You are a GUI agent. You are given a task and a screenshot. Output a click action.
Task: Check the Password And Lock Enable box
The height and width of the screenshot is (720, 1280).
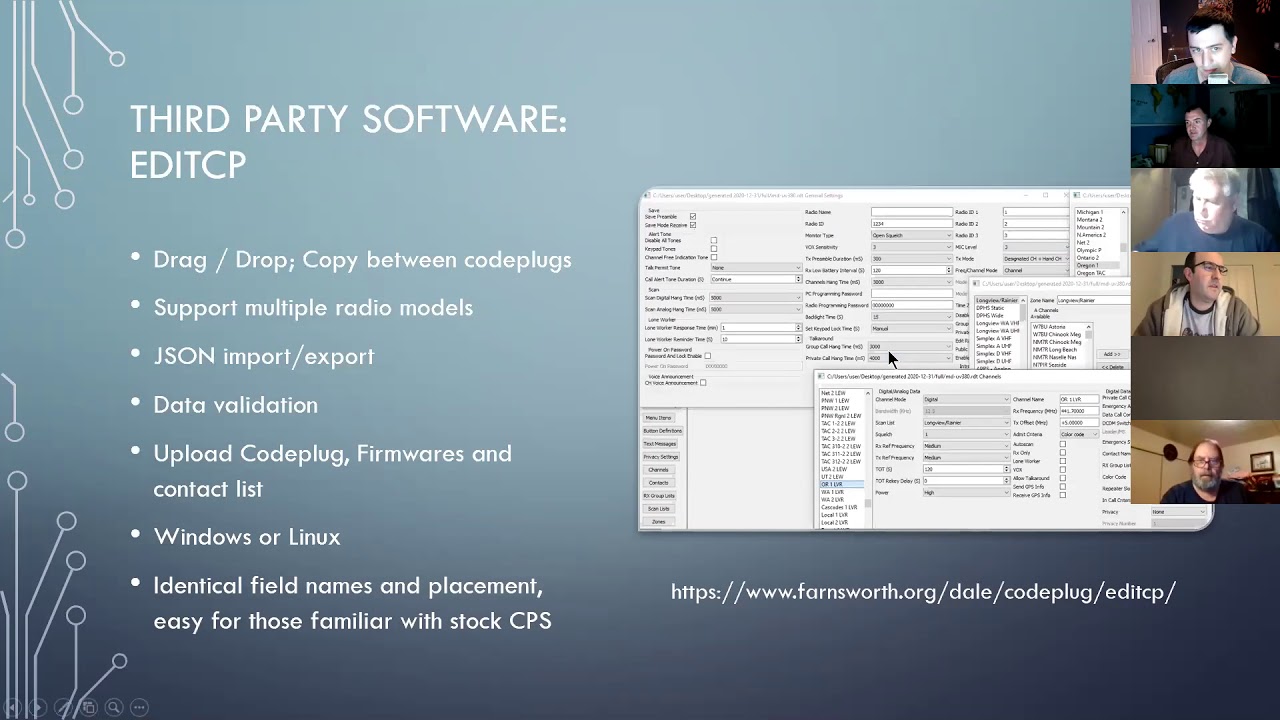pyautogui.click(x=707, y=356)
